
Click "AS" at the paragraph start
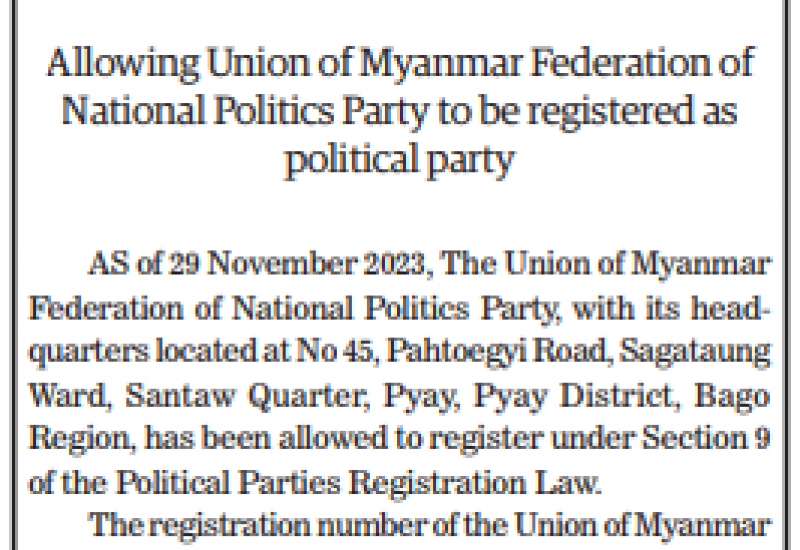click(x=108, y=264)
